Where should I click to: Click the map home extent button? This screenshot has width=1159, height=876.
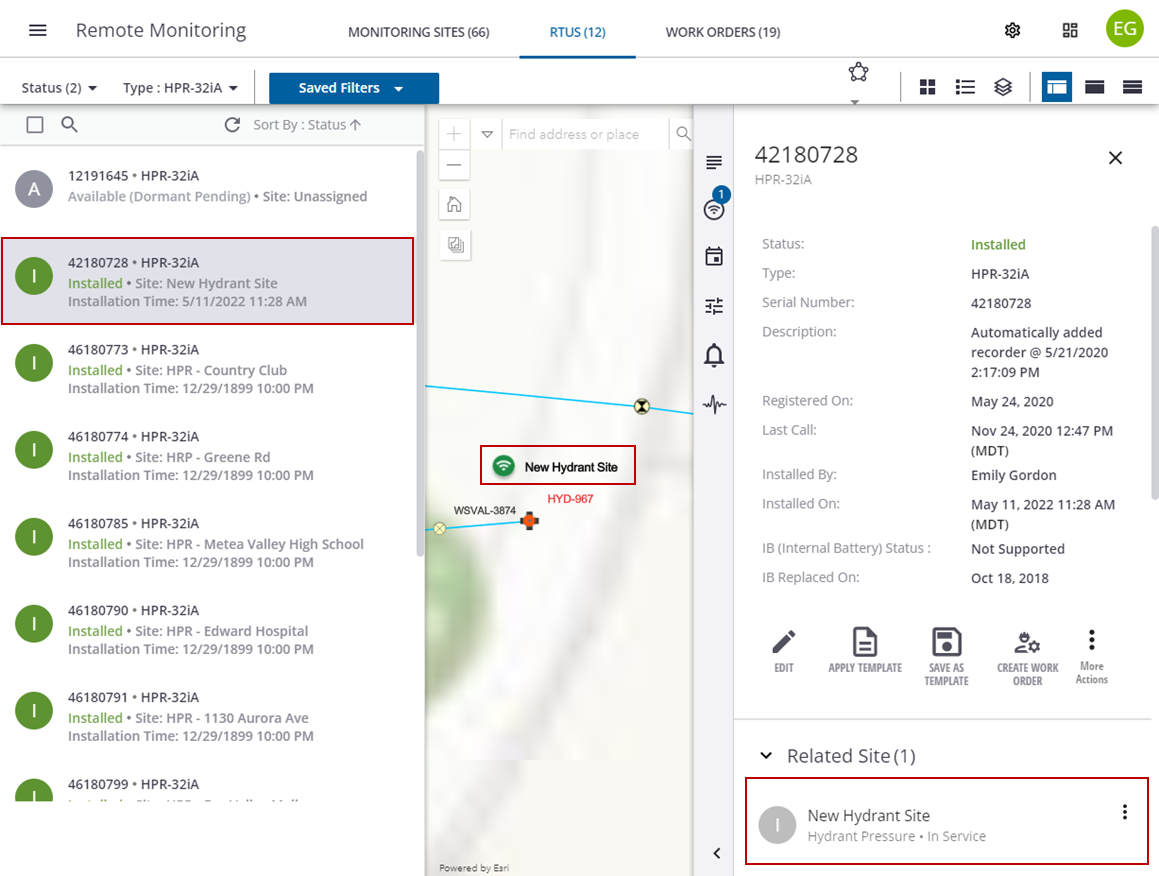tap(454, 205)
